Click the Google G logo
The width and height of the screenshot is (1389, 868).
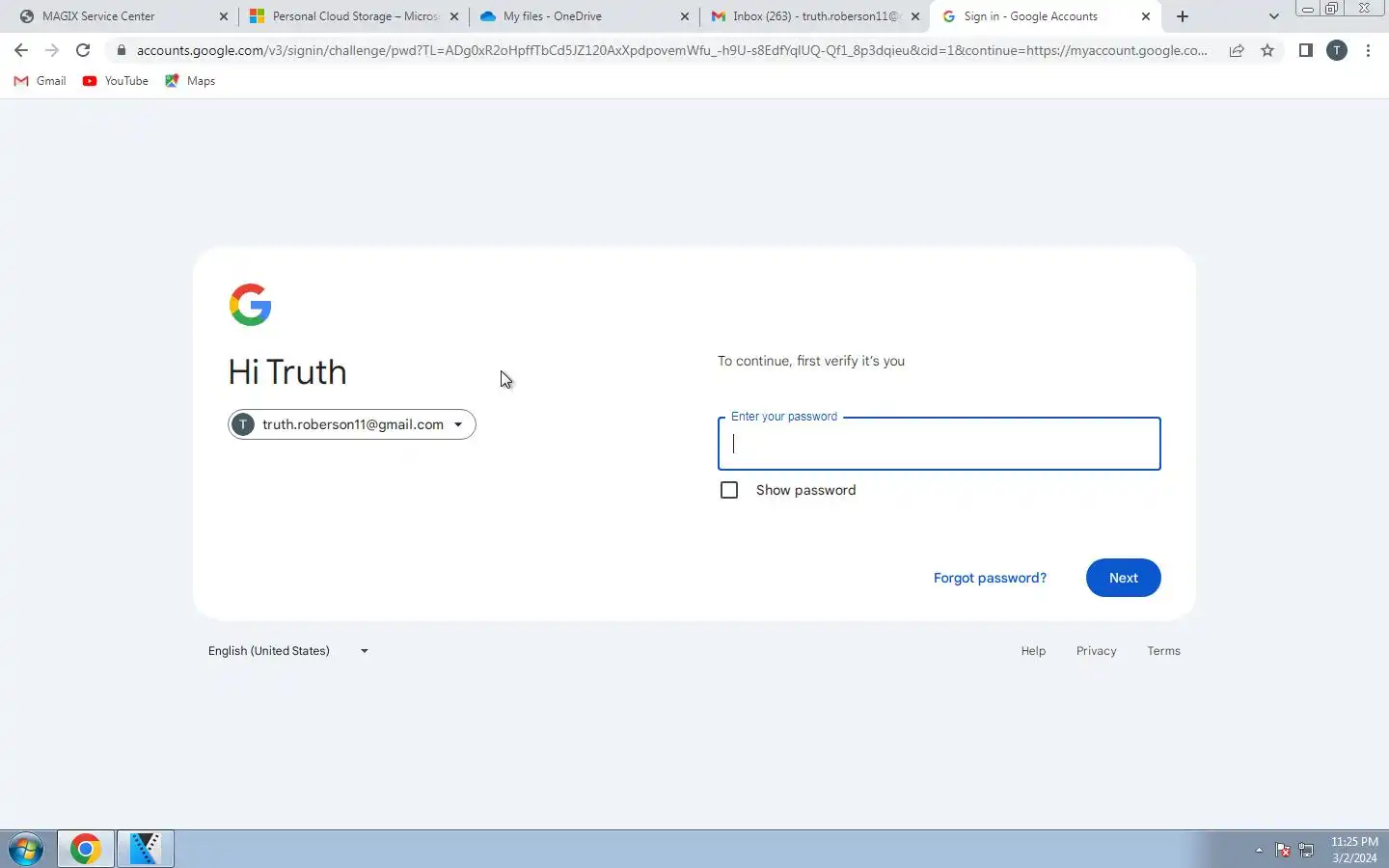pyautogui.click(x=250, y=305)
